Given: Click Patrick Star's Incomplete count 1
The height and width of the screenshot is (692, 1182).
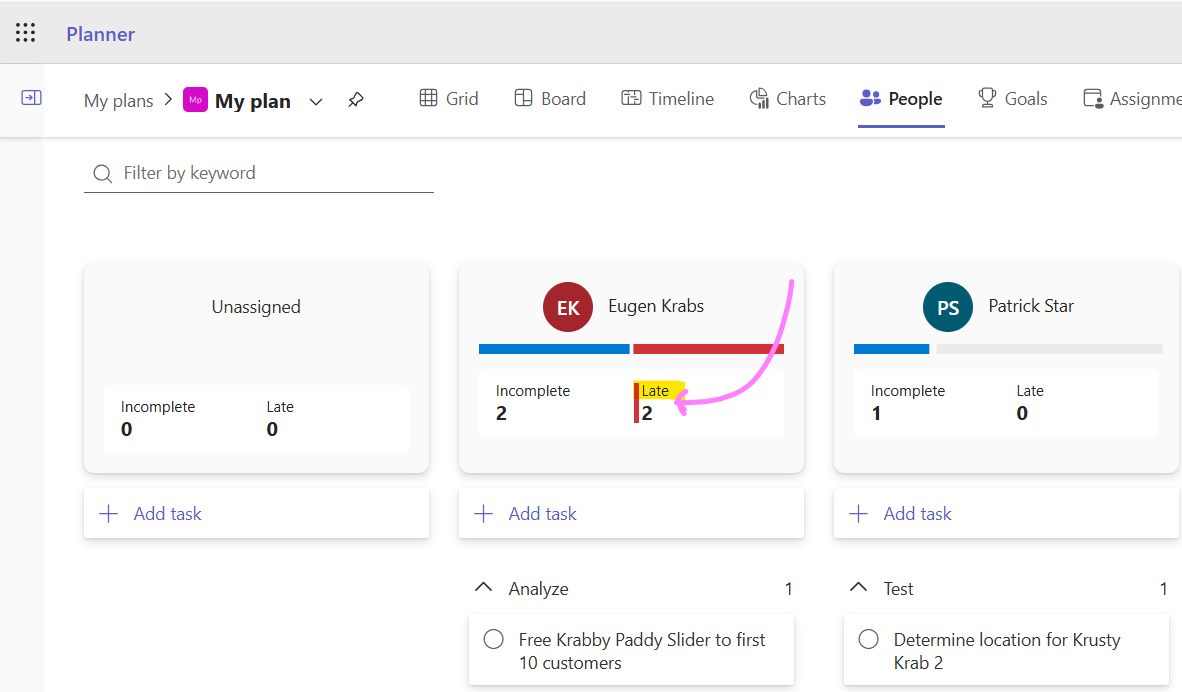Looking at the screenshot, I should [x=876, y=413].
